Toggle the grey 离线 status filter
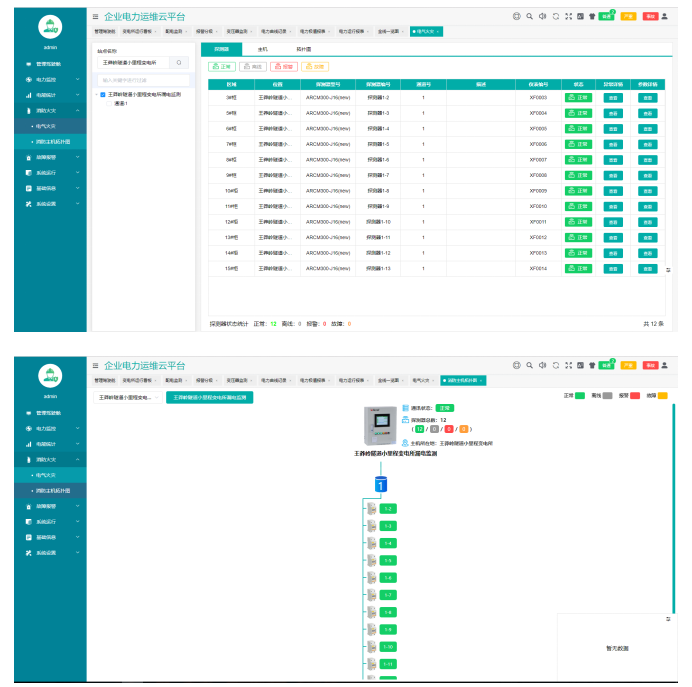The height and width of the screenshot is (687, 692). pyautogui.click(x=253, y=67)
